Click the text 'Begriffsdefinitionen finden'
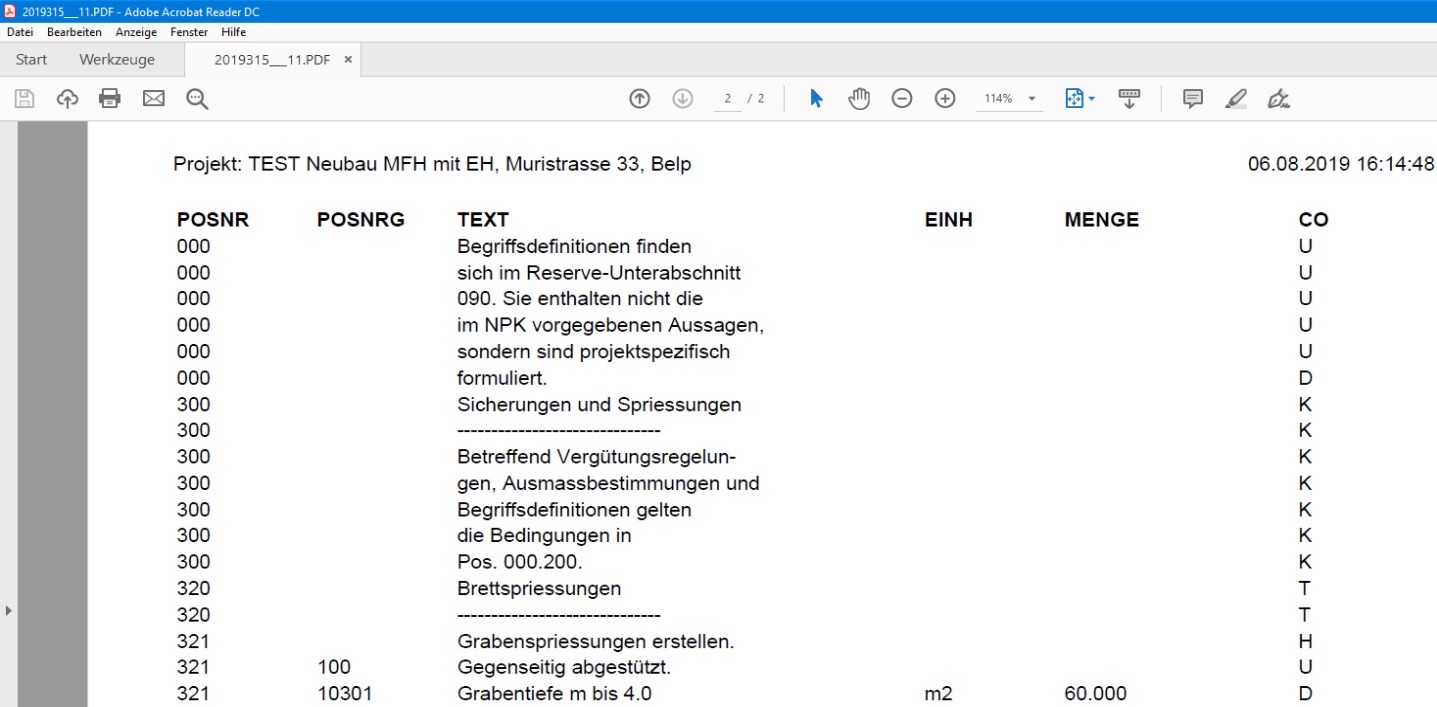The height and width of the screenshot is (707, 1437). (574, 246)
